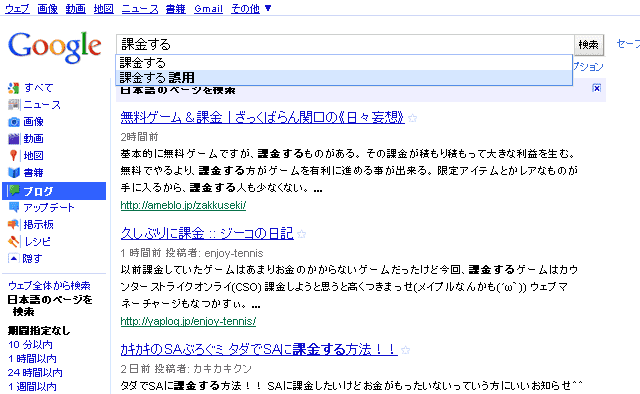The height and width of the screenshot is (394, 640).
Task: Select アップデート filter label
Action: tap(49, 207)
